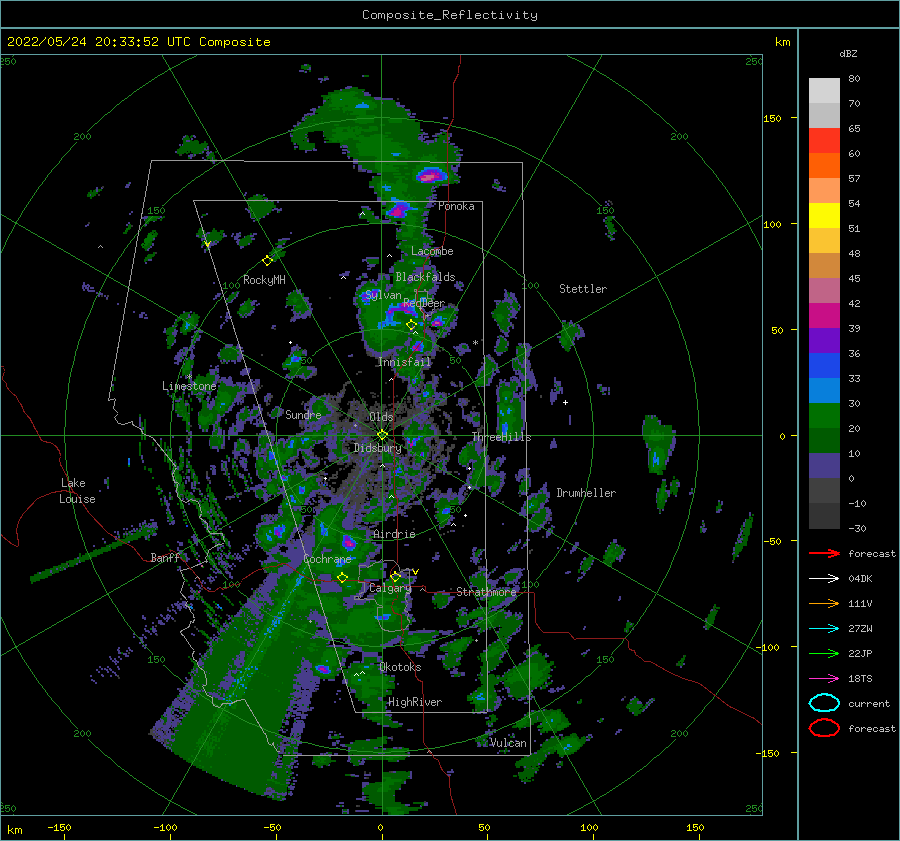This screenshot has height=841, width=900.
Task: Click the cyan 27ZW arrow icon
Action: [824, 629]
